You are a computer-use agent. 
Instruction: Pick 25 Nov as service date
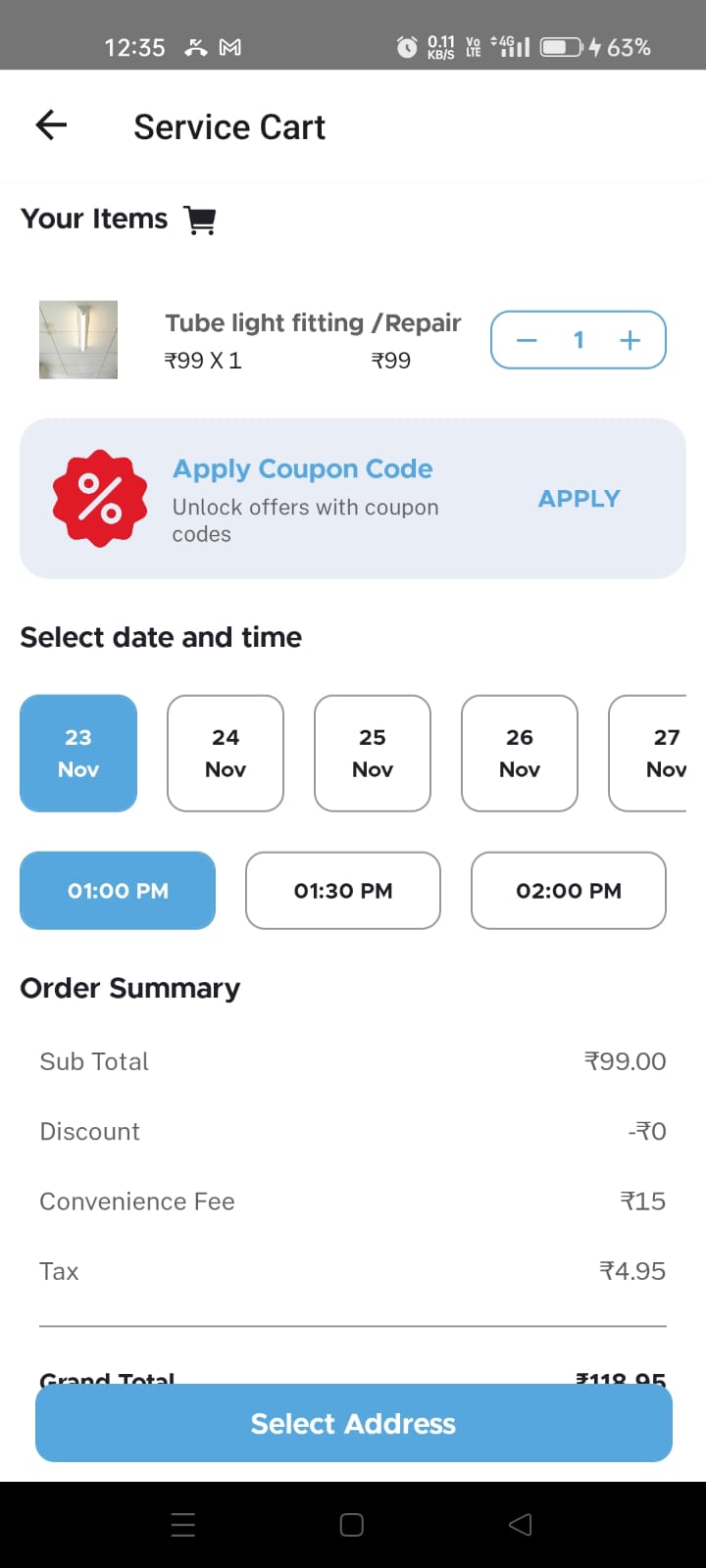tap(373, 753)
